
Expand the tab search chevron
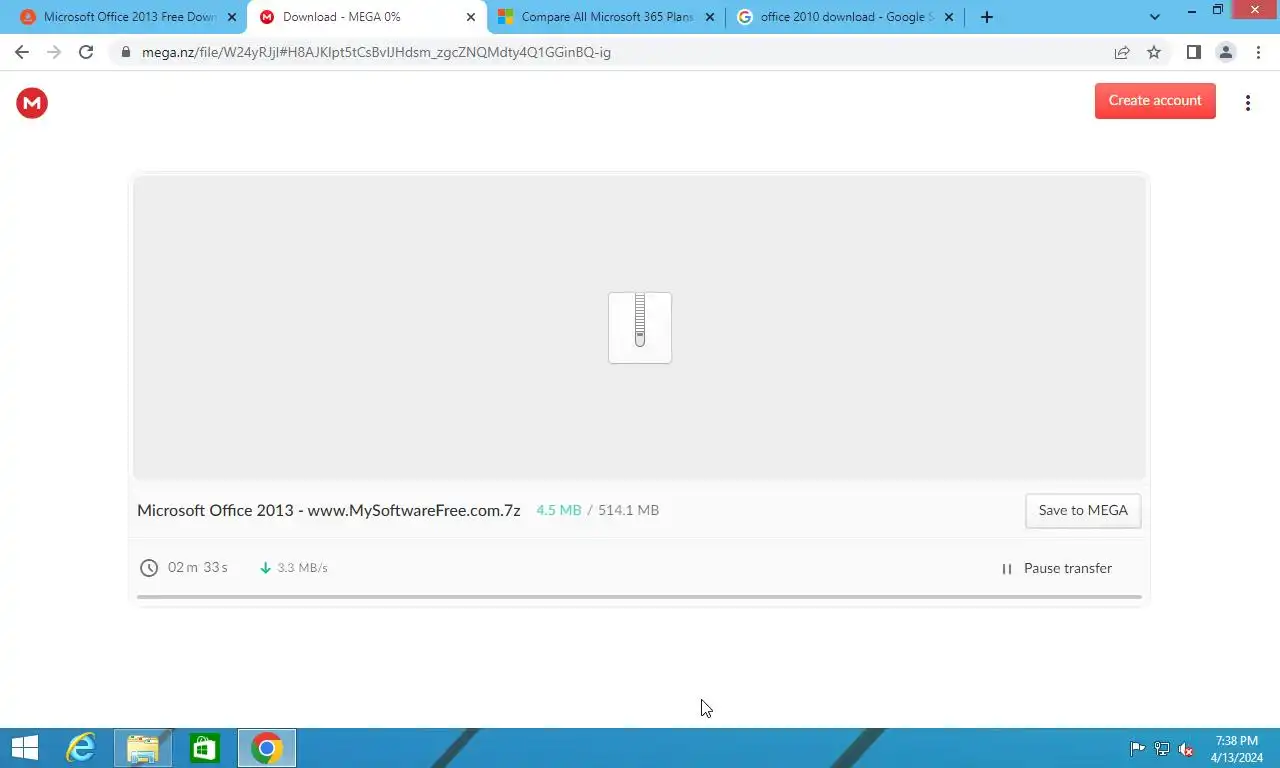point(1155,17)
